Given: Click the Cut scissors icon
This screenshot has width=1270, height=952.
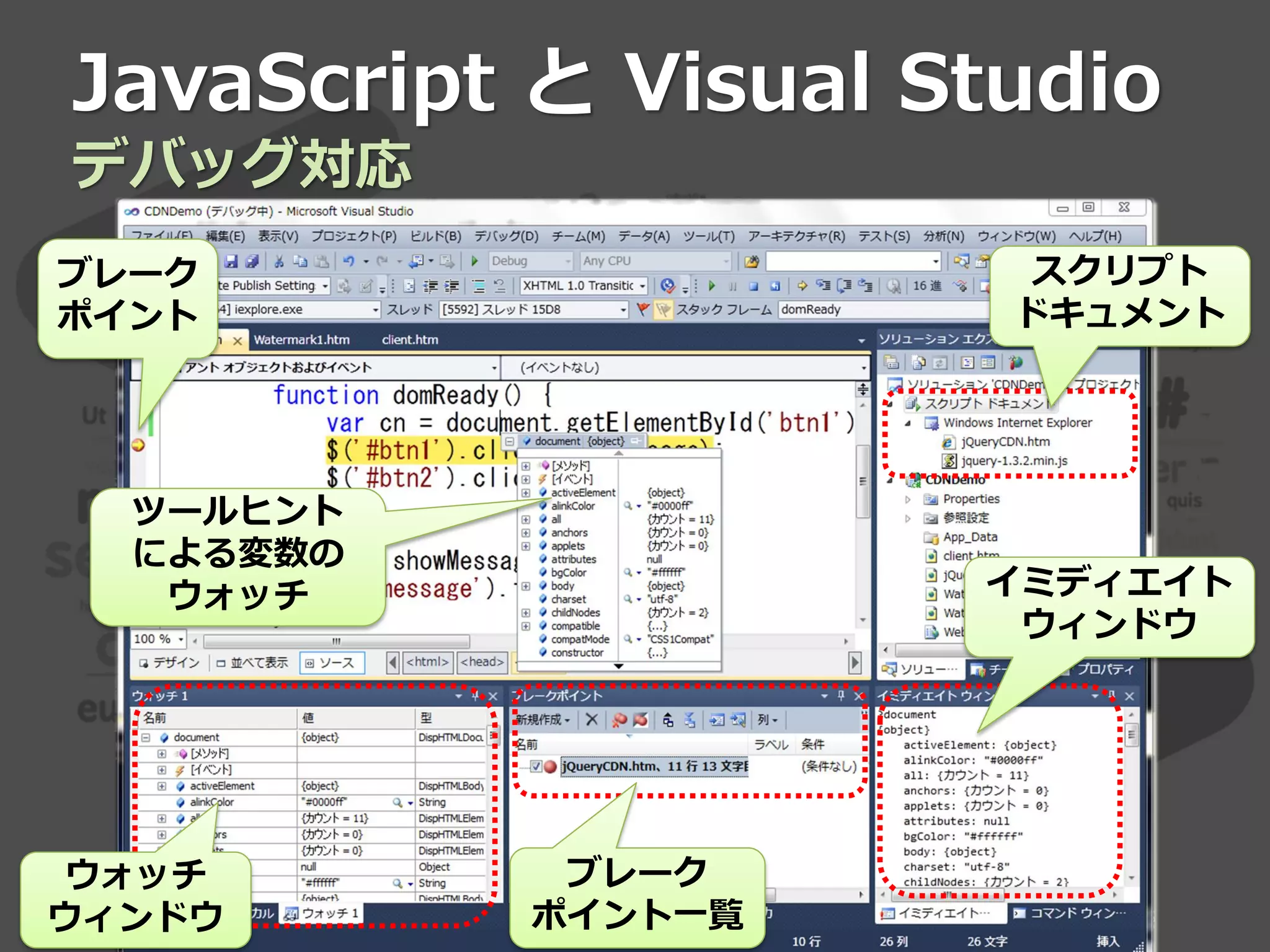Looking at the screenshot, I should tap(279, 262).
